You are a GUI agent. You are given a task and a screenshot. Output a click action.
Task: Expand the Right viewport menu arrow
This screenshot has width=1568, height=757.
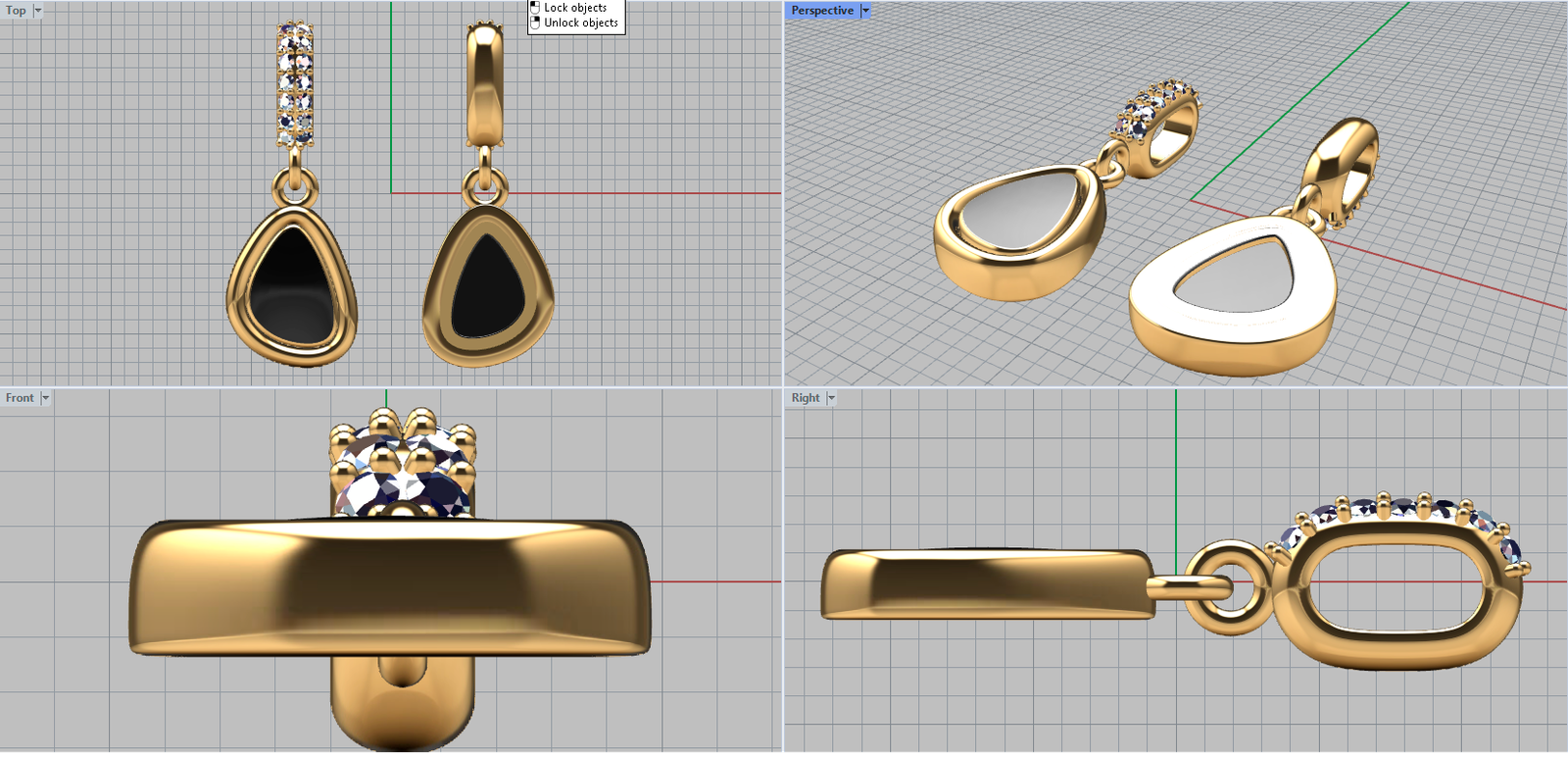831,398
